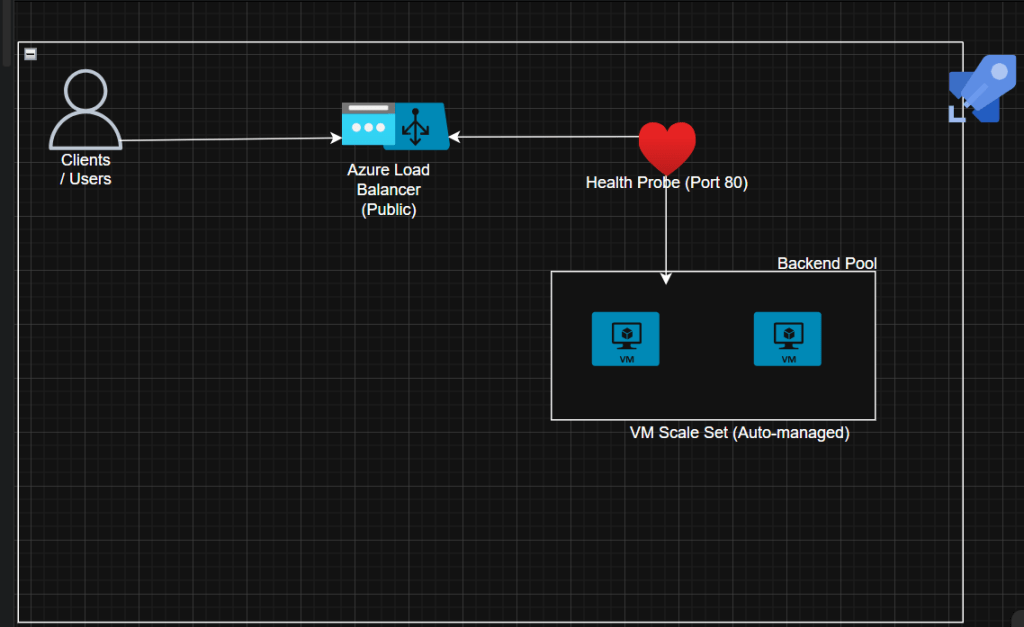Click the "Health Probe (Port 80)" label
This screenshot has width=1024, height=627.
(x=666, y=183)
